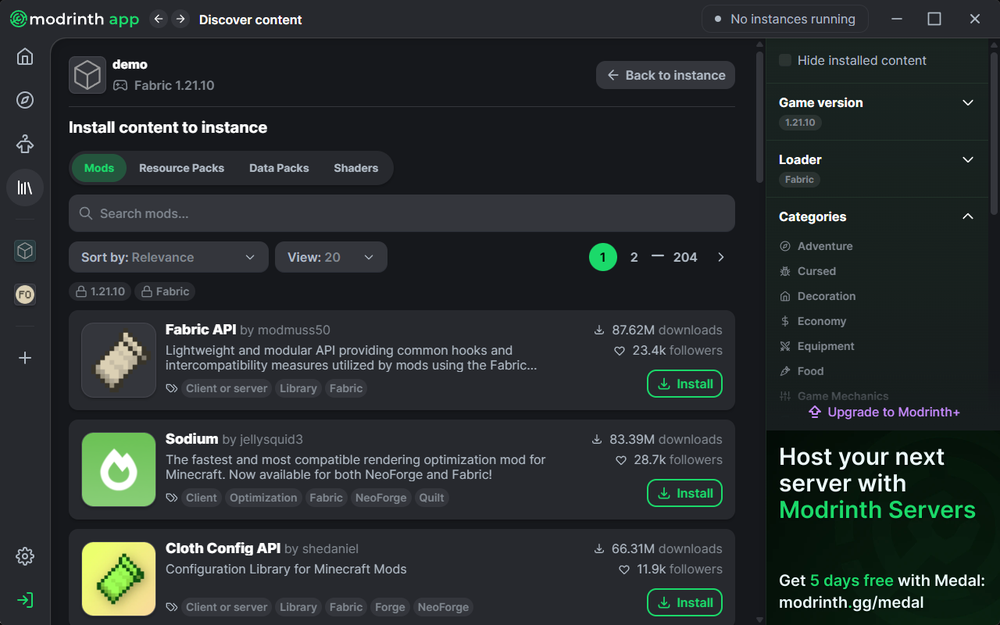The image size is (1000, 625).
Task: Open the Discover content compass icon
Action: pyautogui.click(x=25, y=100)
